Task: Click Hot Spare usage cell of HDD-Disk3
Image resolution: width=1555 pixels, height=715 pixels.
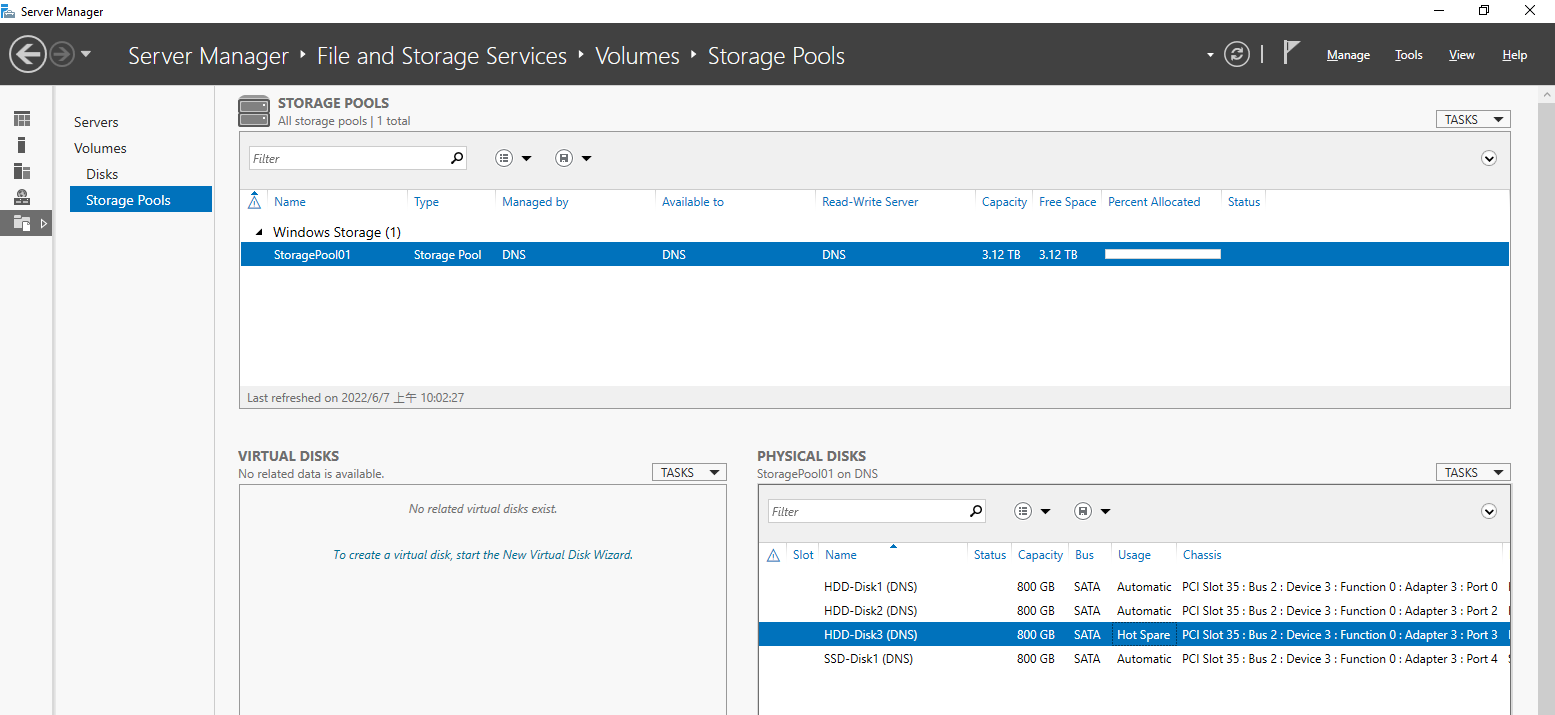Action: tap(1143, 635)
